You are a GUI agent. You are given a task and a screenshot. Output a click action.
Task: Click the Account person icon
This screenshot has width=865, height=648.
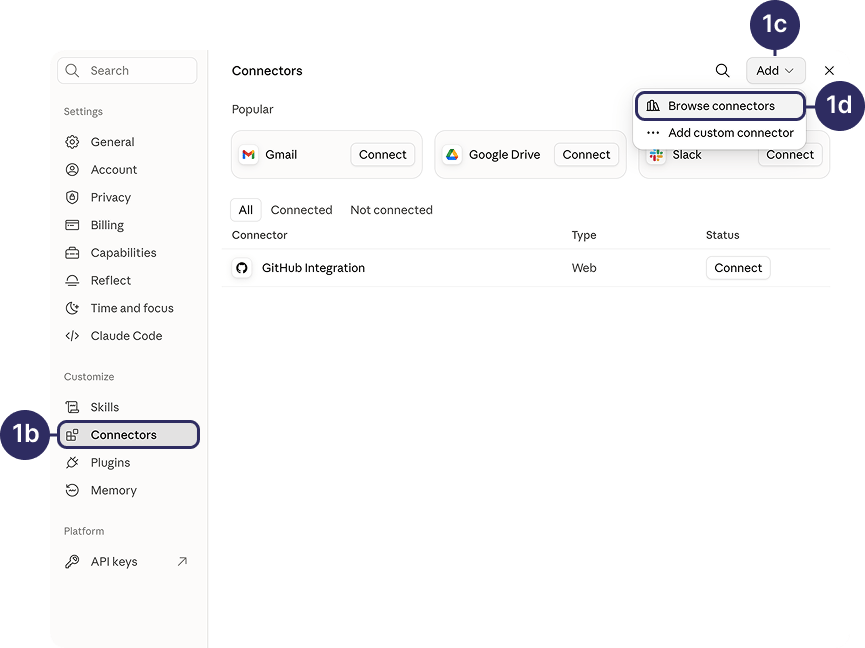point(72,169)
